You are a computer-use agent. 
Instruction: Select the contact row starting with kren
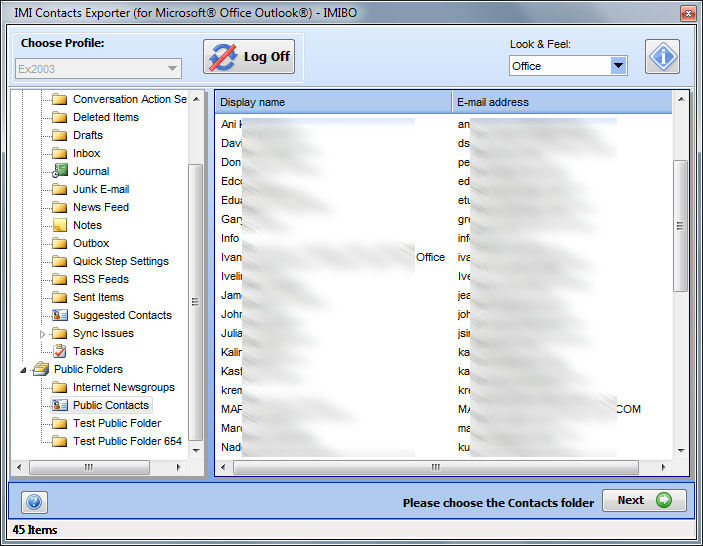click(443, 390)
